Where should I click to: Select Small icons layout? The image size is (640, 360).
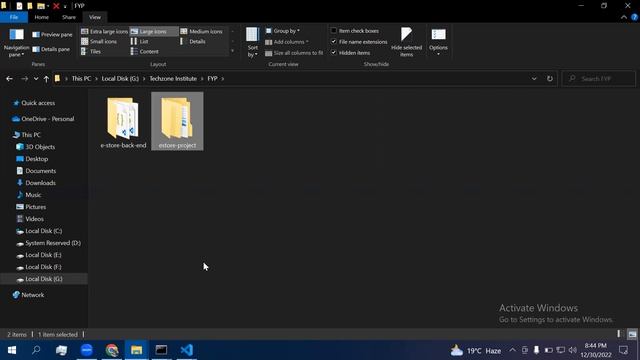pyautogui.click(x=99, y=42)
